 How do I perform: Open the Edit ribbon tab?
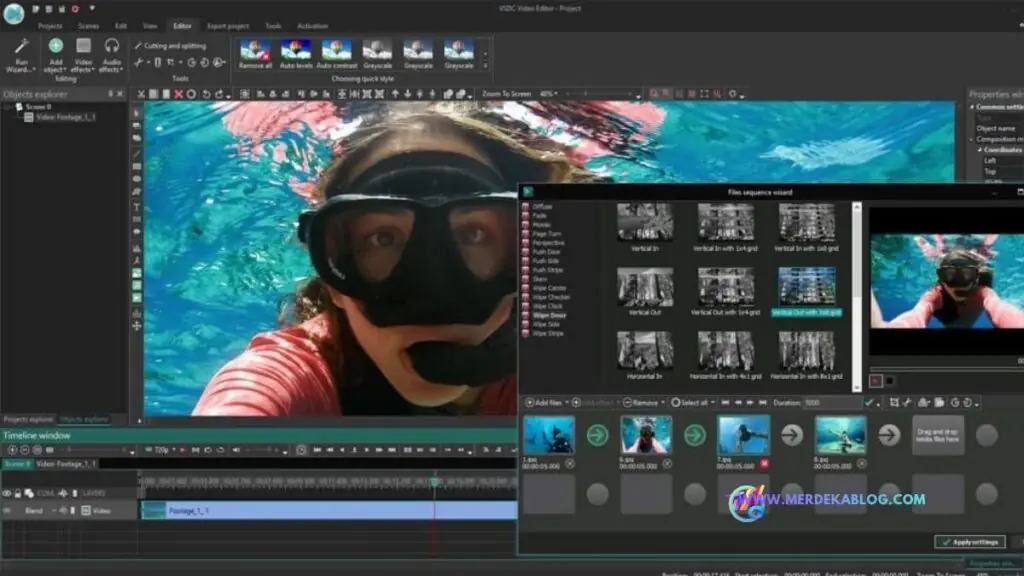(x=121, y=26)
